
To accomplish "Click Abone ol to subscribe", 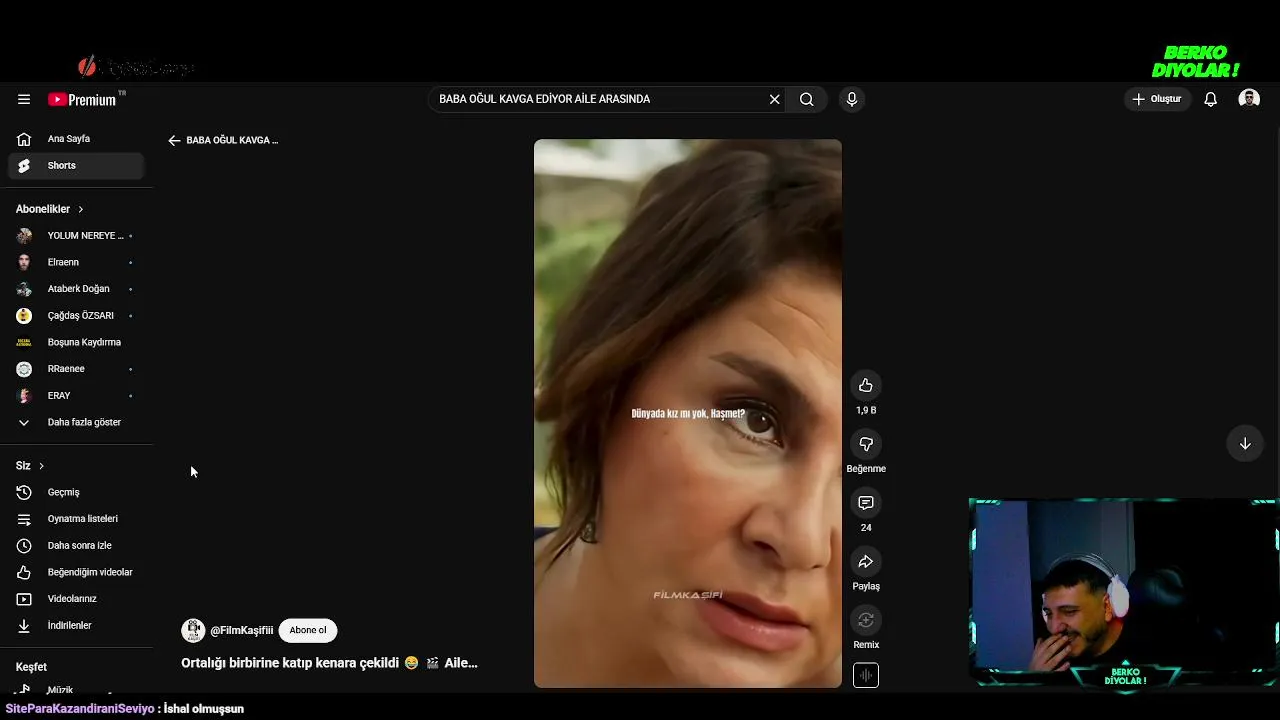I will coord(308,631).
